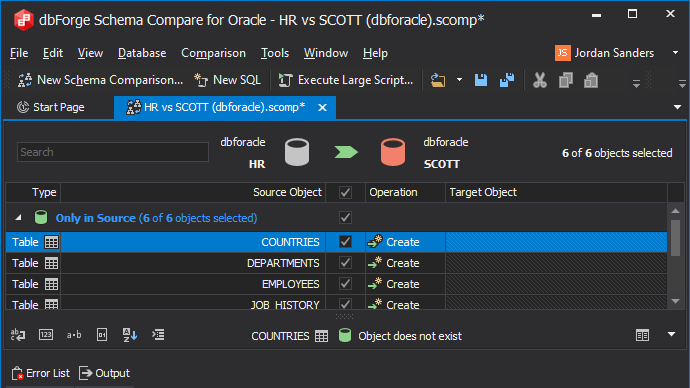The height and width of the screenshot is (388, 690).
Task: Click the Type column header
Action: click(x=33, y=192)
